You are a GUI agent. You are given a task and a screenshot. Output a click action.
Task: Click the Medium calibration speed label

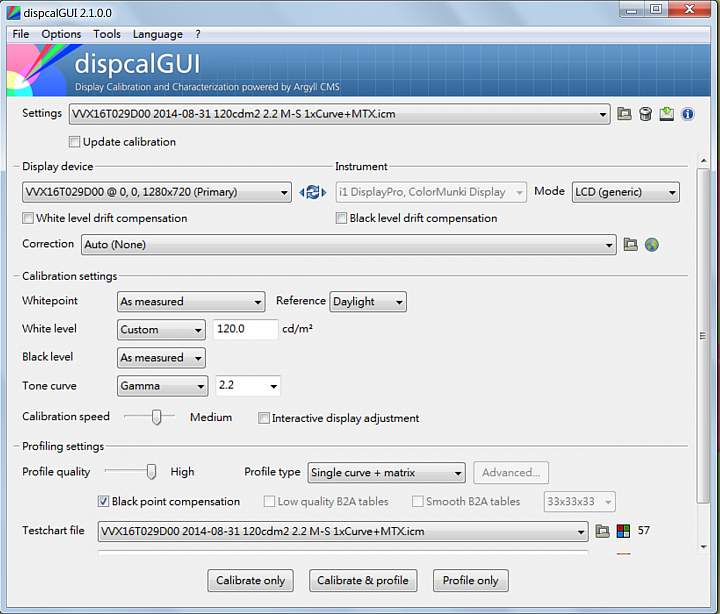(x=211, y=417)
